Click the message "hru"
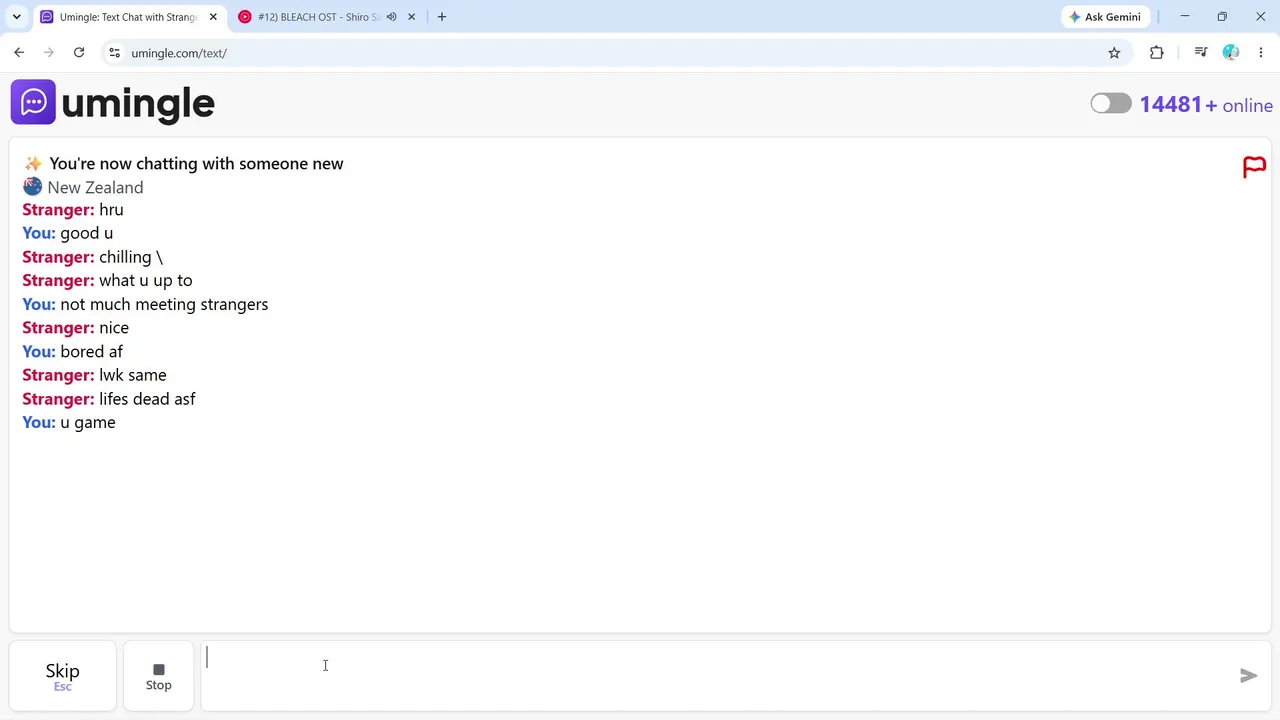 click(111, 210)
